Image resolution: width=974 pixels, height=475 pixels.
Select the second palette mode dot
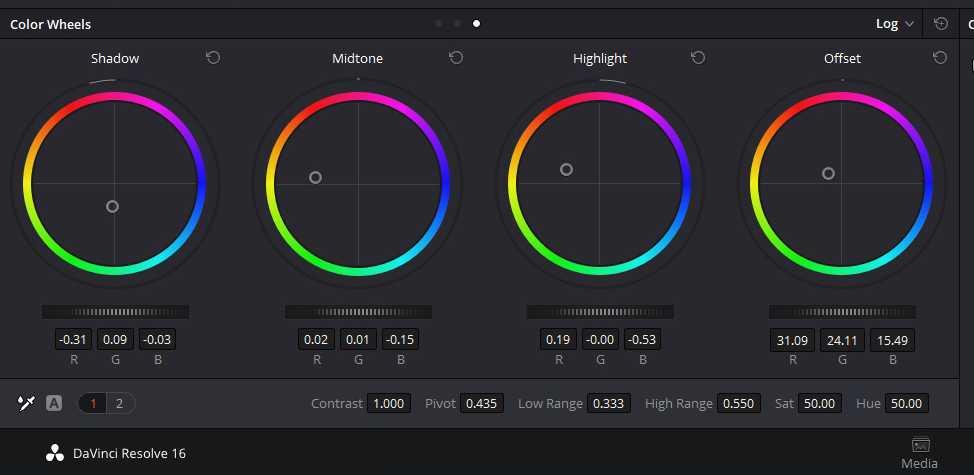click(457, 24)
